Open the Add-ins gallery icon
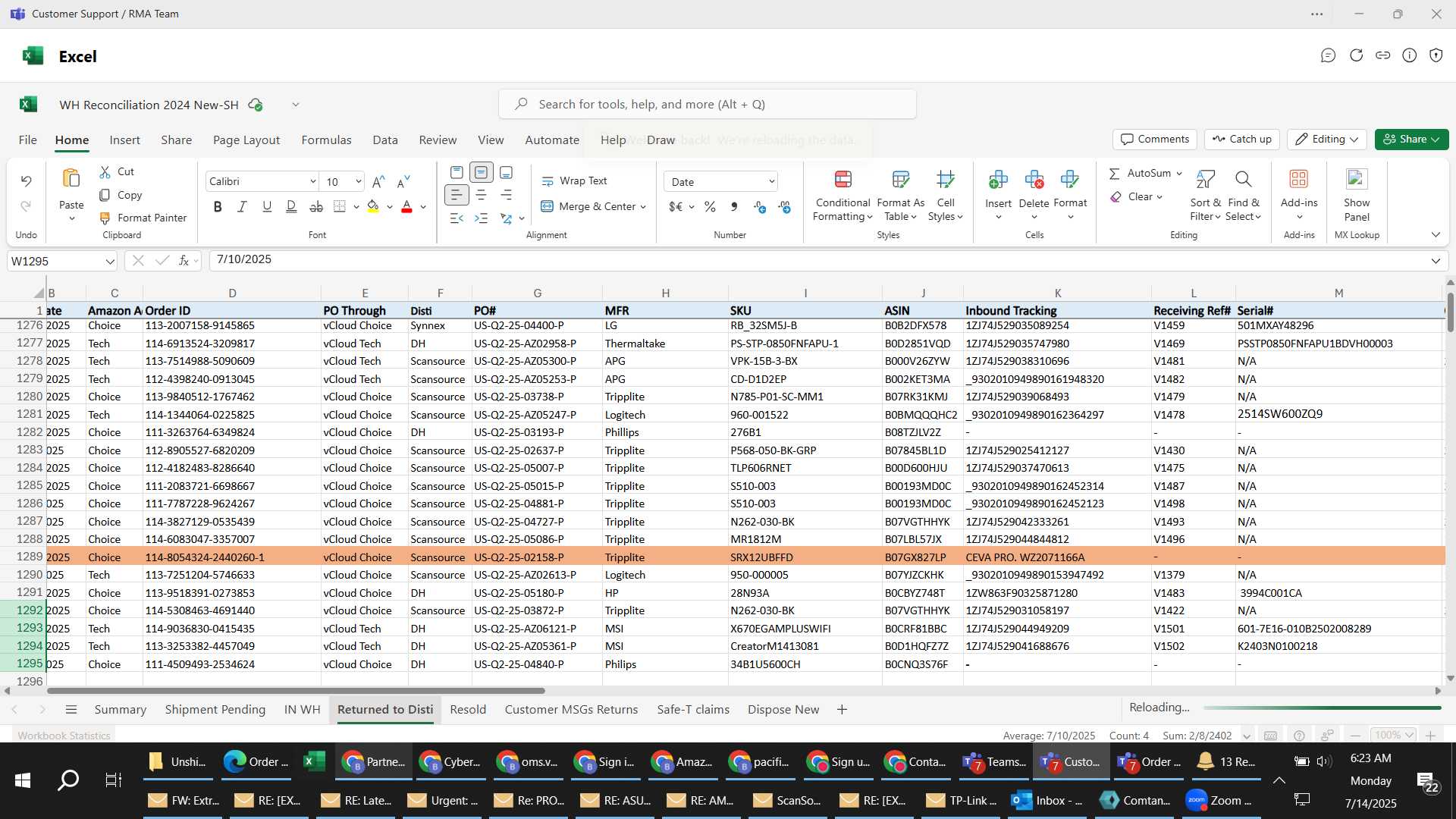The height and width of the screenshot is (819, 1456). pos(1299,179)
